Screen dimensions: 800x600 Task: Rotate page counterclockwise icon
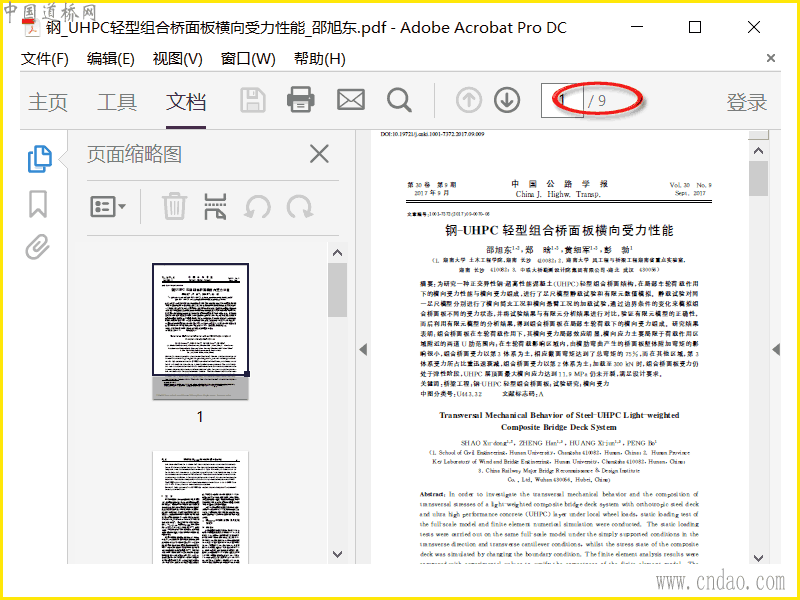(x=257, y=207)
